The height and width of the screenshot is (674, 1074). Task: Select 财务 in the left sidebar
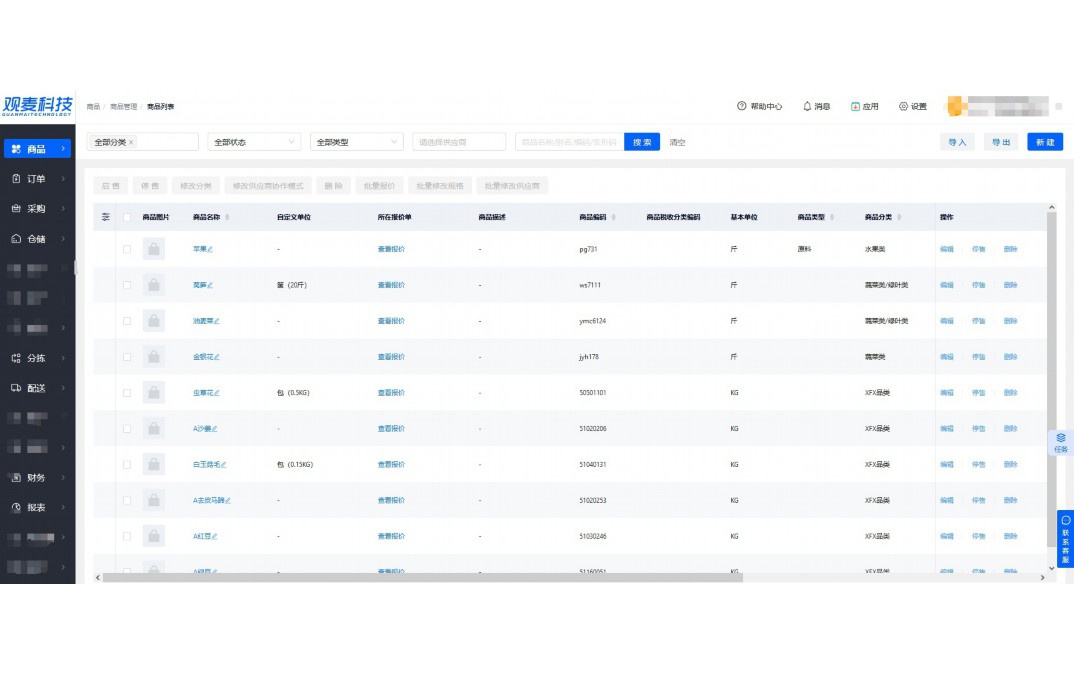(x=37, y=478)
